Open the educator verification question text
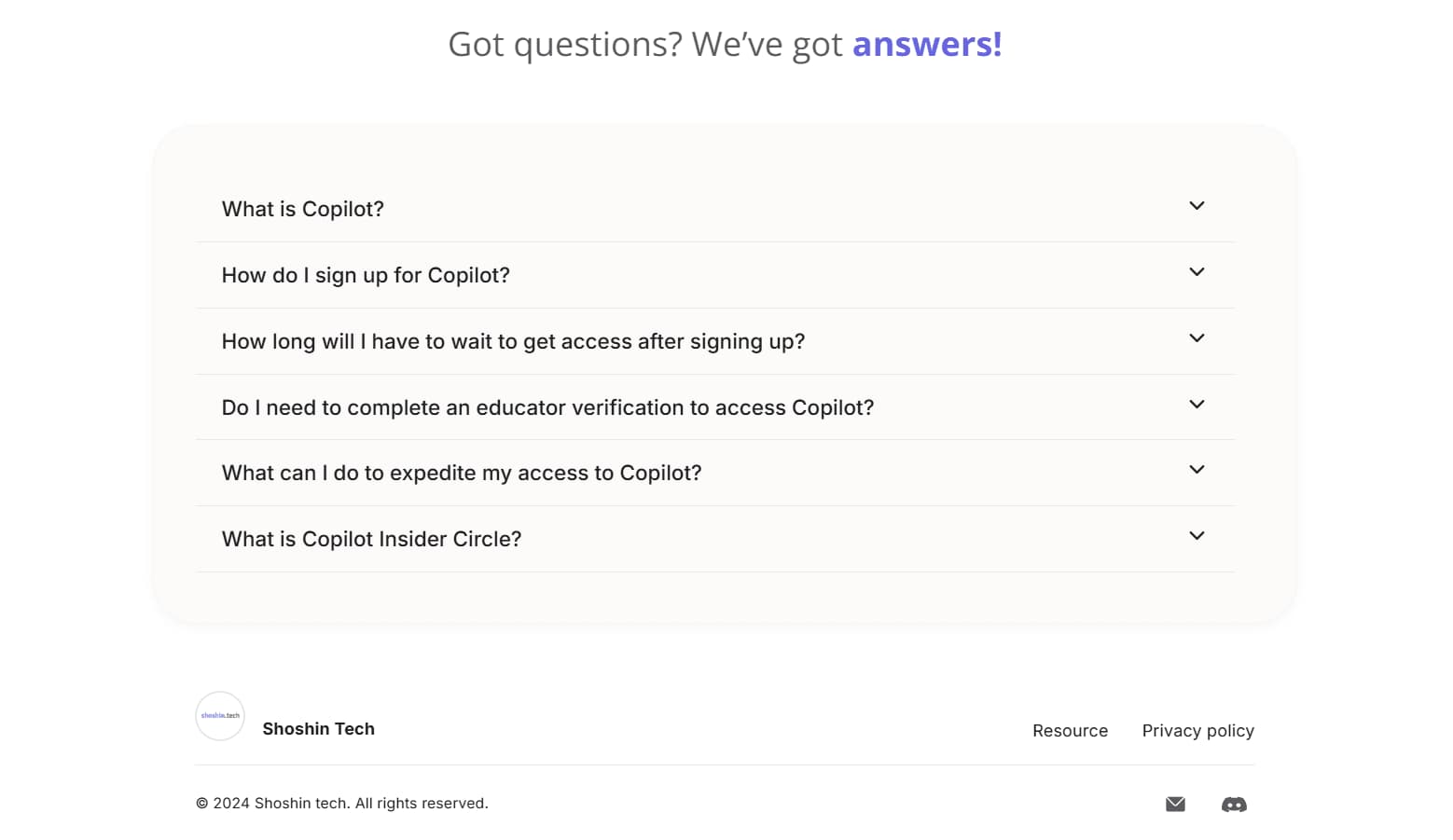 coord(547,407)
